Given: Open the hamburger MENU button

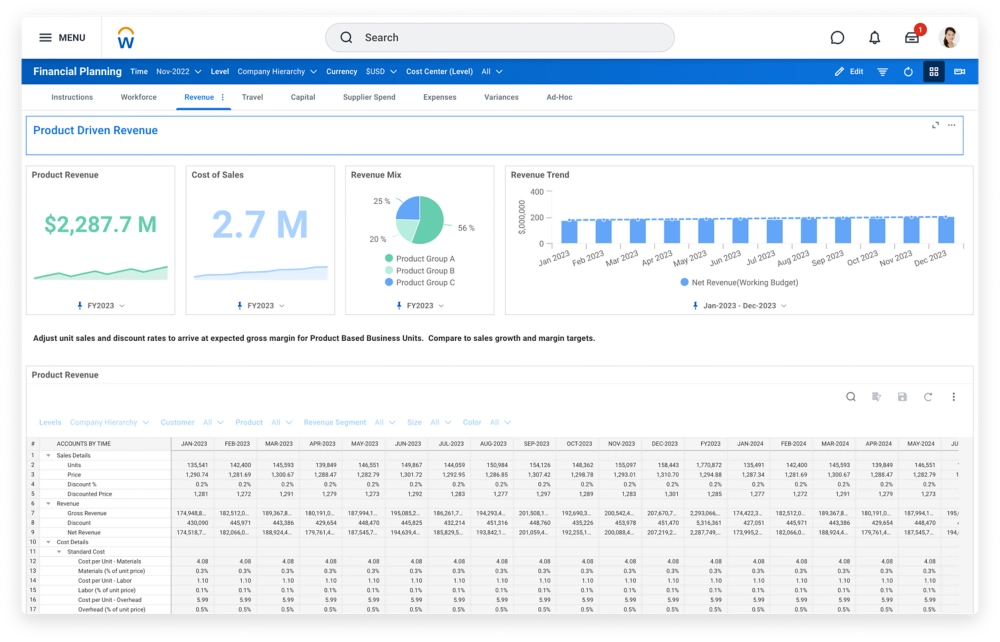Looking at the screenshot, I should tap(61, 38).
